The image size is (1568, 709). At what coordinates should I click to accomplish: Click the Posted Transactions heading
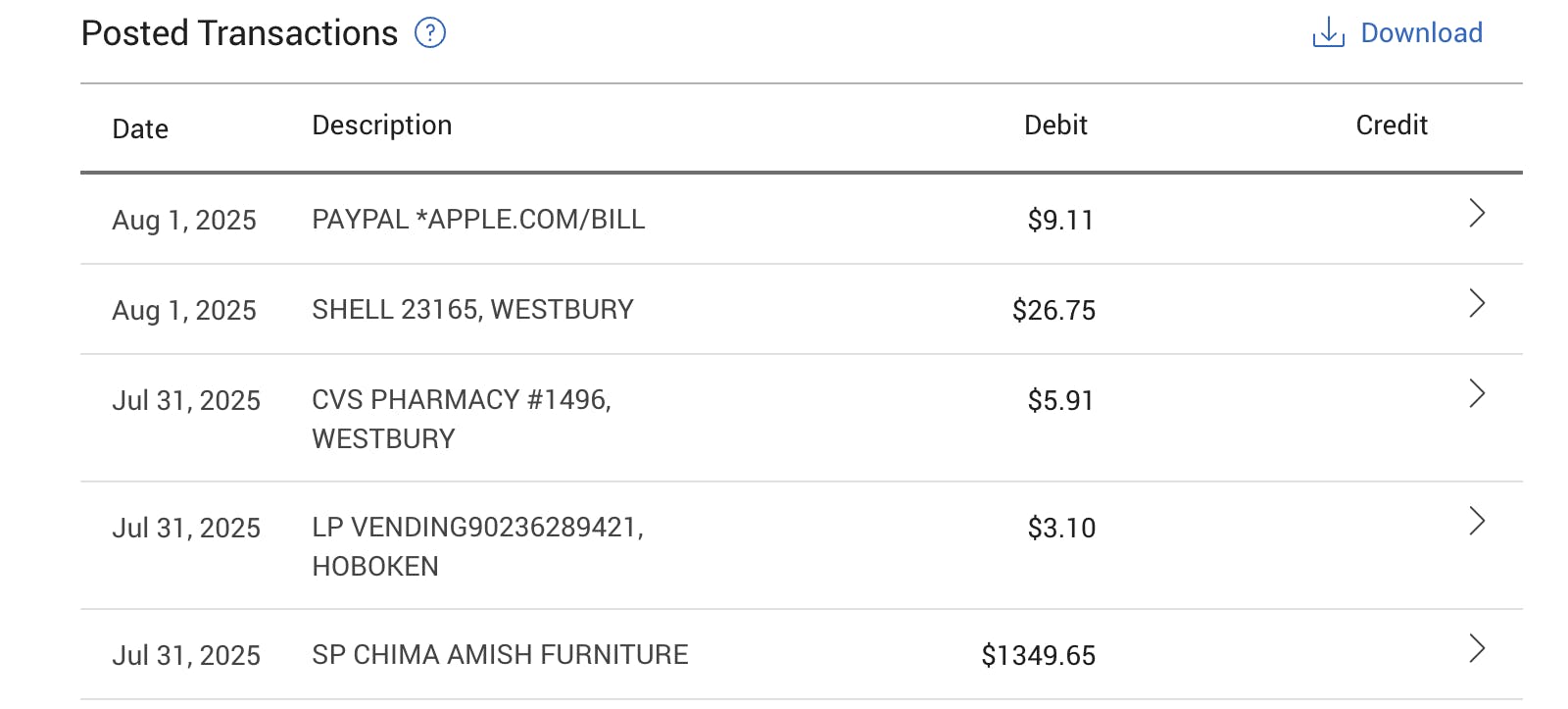(x=239, y=33)
